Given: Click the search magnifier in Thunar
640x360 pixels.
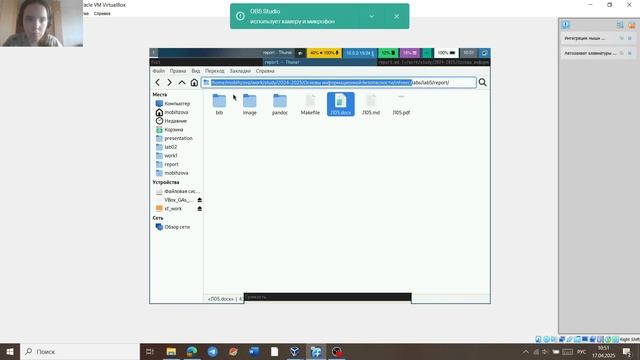Looking at the screenshot, I should coord(482,82).
